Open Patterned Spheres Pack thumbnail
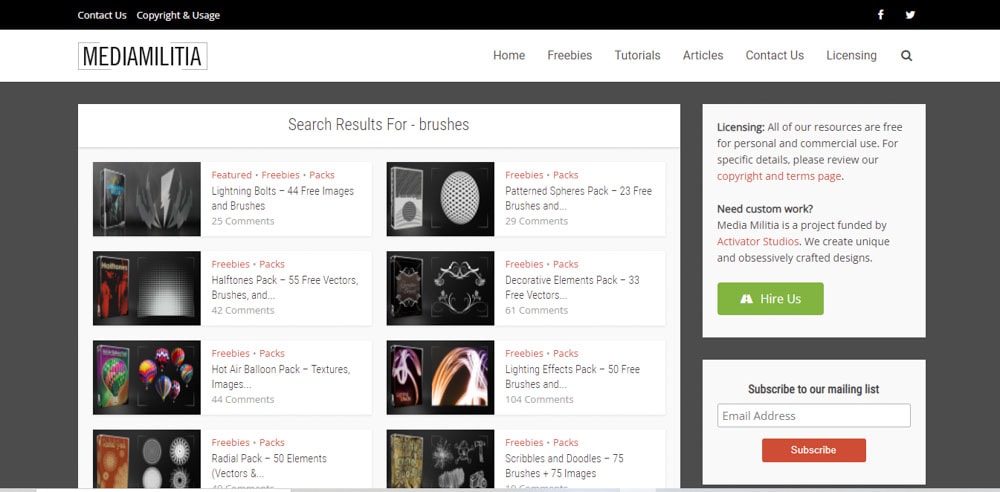This screenshot has width=1000, height=492. (x=440, y=198)
